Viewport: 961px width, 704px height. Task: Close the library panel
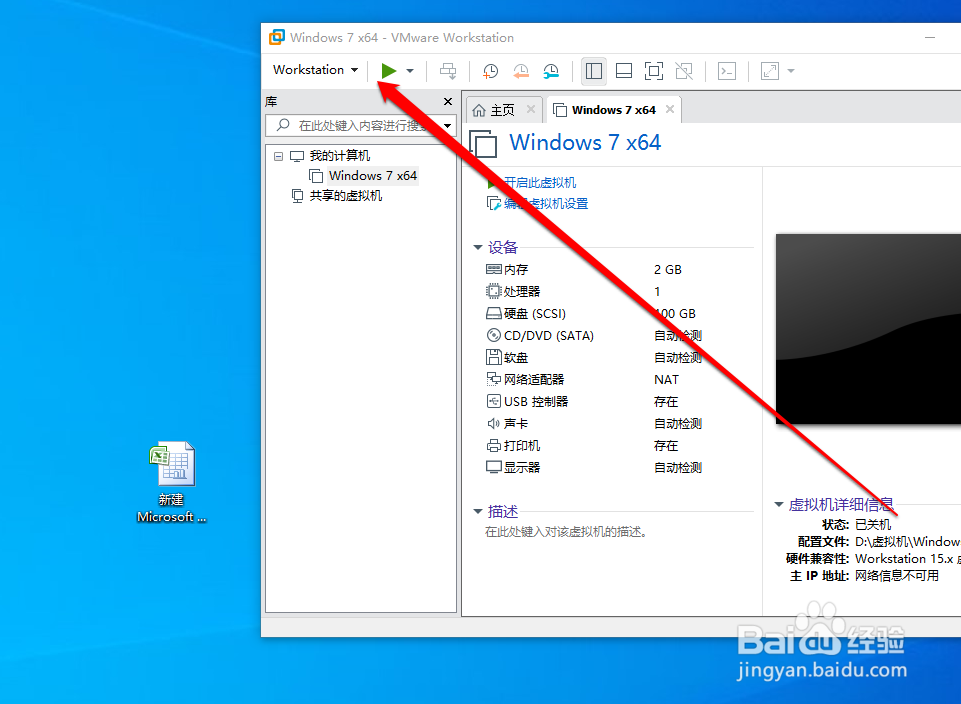pyautogui.click(x=448, y=102)
